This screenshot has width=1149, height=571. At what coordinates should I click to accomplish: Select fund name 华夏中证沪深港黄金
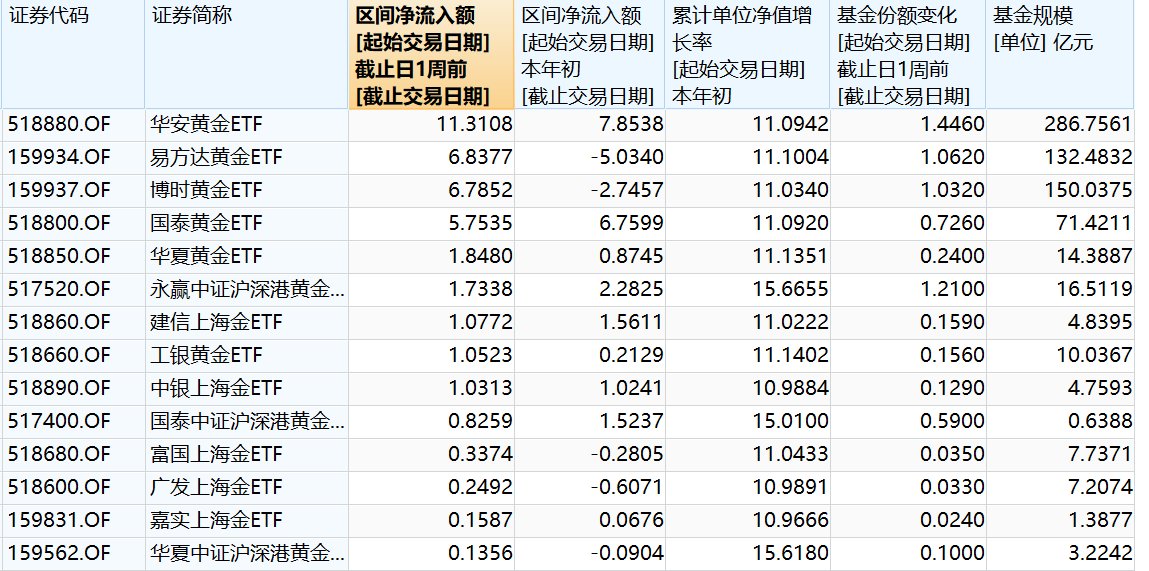[x=247, y=553]
